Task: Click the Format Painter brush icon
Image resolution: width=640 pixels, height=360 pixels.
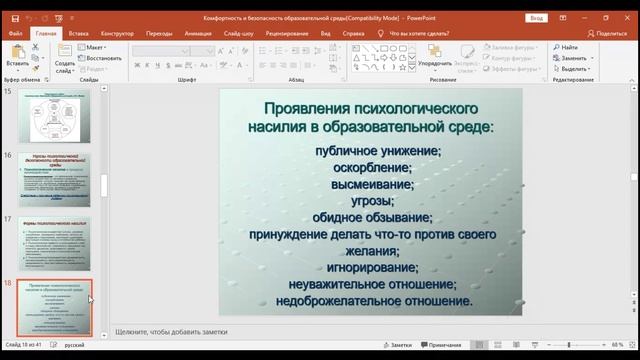Action: point(36,68)
